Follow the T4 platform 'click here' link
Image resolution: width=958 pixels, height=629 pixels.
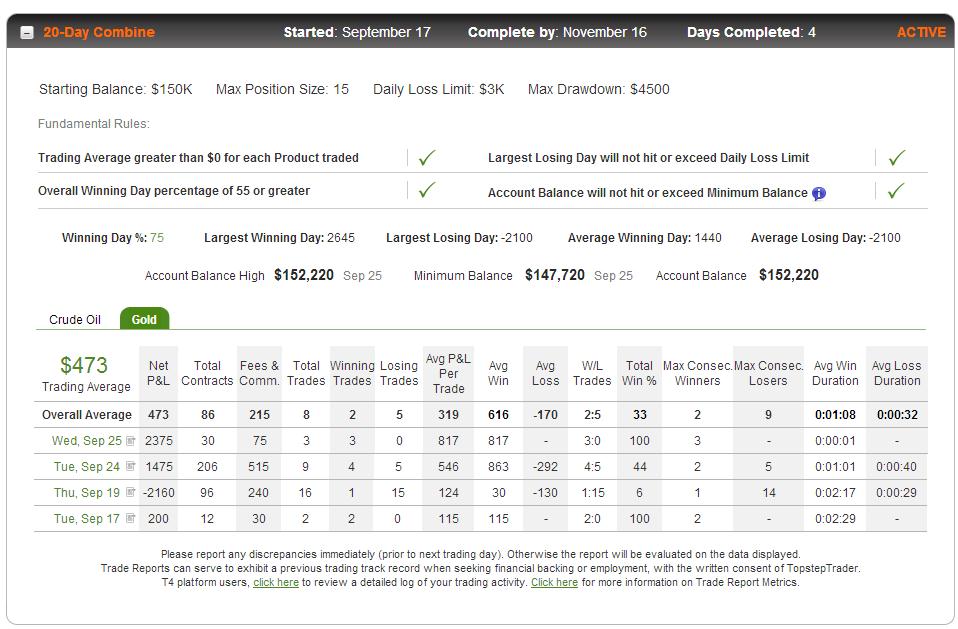[276, 582]
